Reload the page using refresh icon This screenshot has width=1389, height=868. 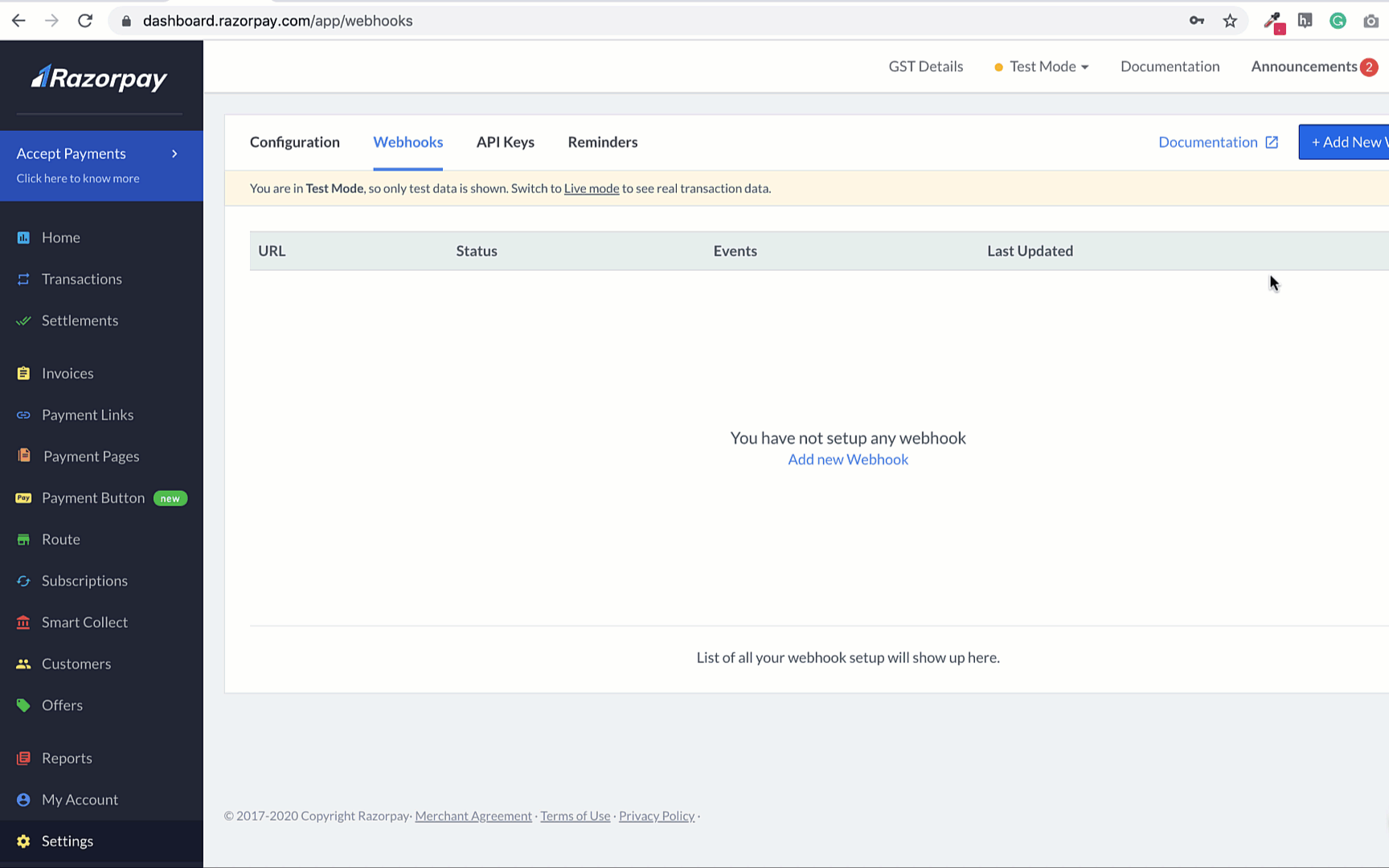[85, 21]
